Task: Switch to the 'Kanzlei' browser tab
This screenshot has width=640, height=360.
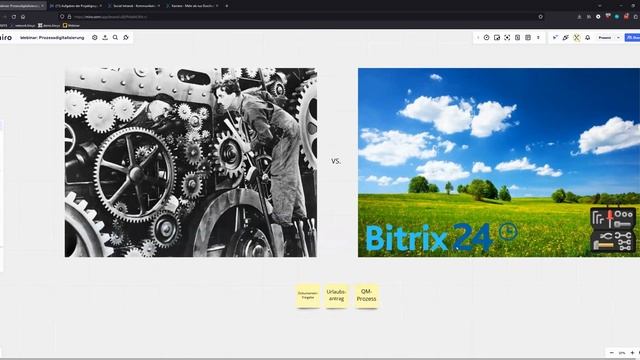Action: (192, 6)
